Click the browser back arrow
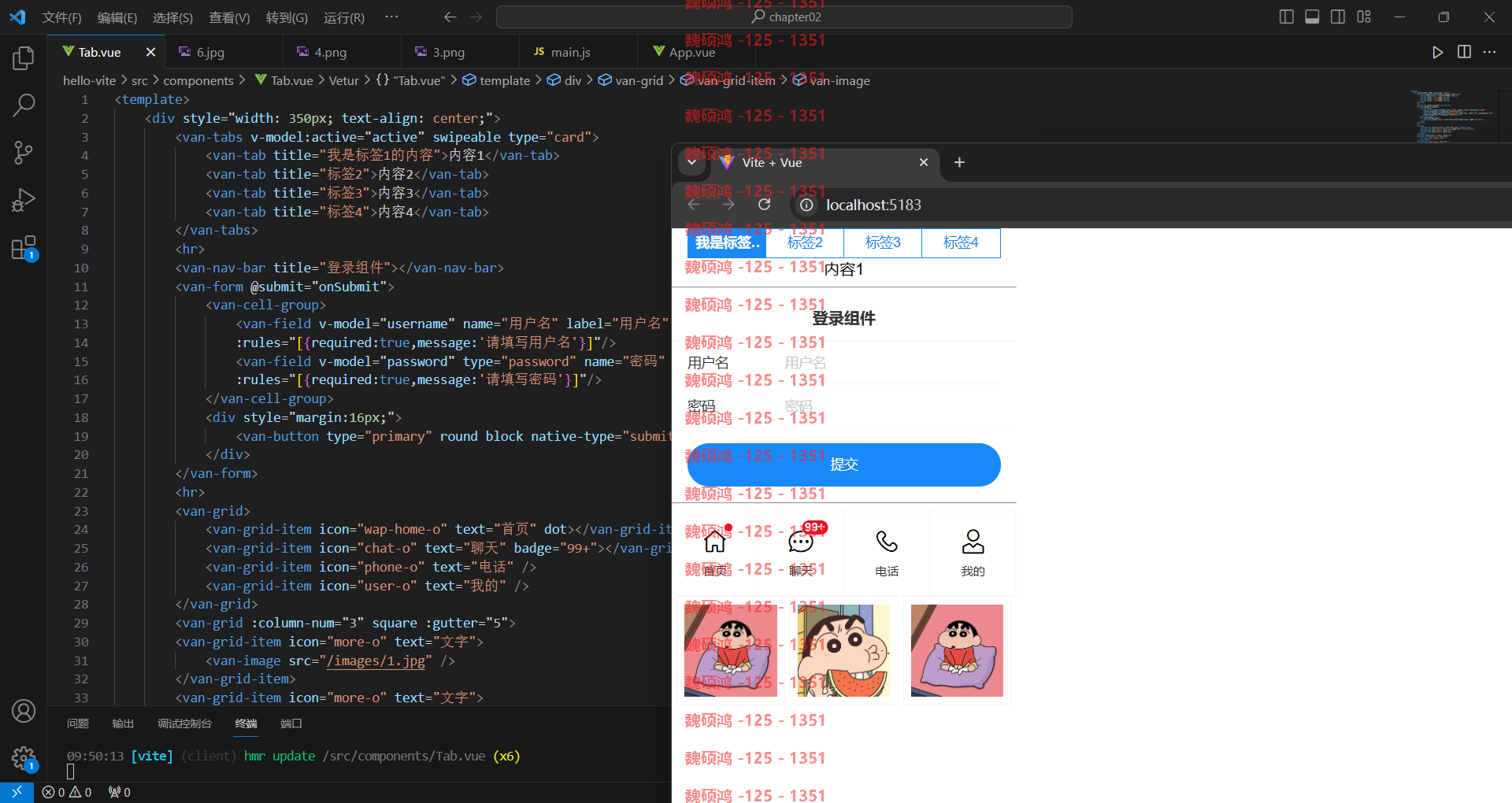This screenshot has height=803, width=1512. [694, 205]
